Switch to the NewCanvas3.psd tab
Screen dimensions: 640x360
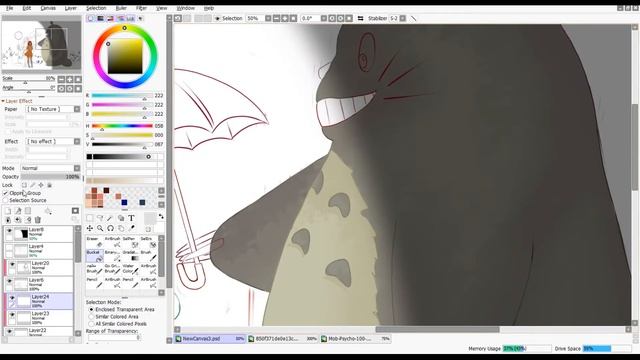click(x=210, y=339)
